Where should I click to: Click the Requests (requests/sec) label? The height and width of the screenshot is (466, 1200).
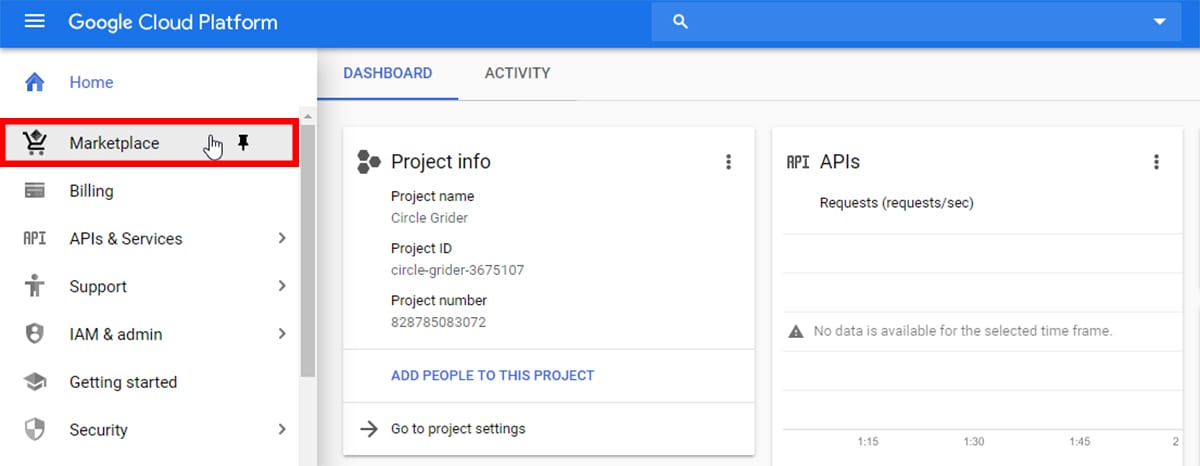[896, 203]
